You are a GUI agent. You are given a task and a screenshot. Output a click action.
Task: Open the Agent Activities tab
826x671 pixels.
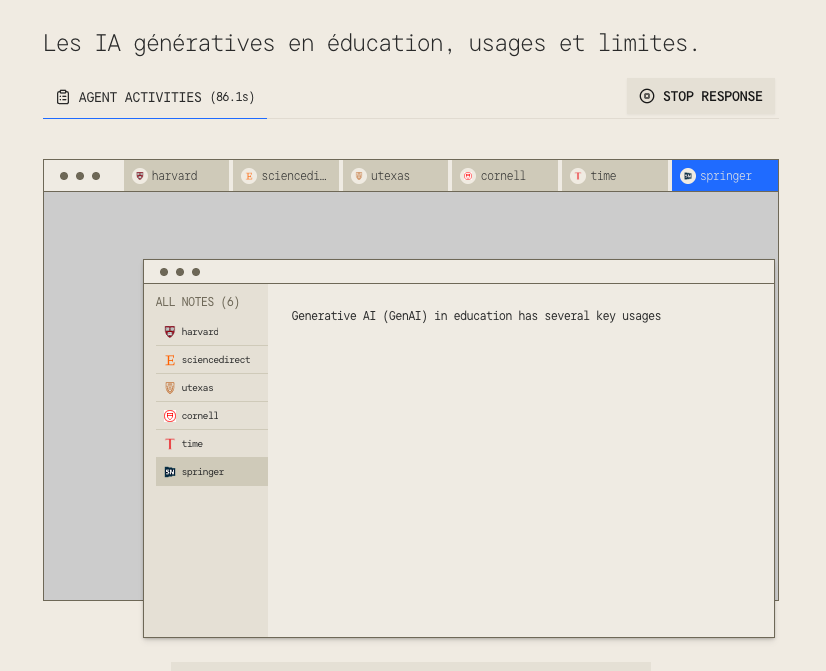[x=155, y=97]
